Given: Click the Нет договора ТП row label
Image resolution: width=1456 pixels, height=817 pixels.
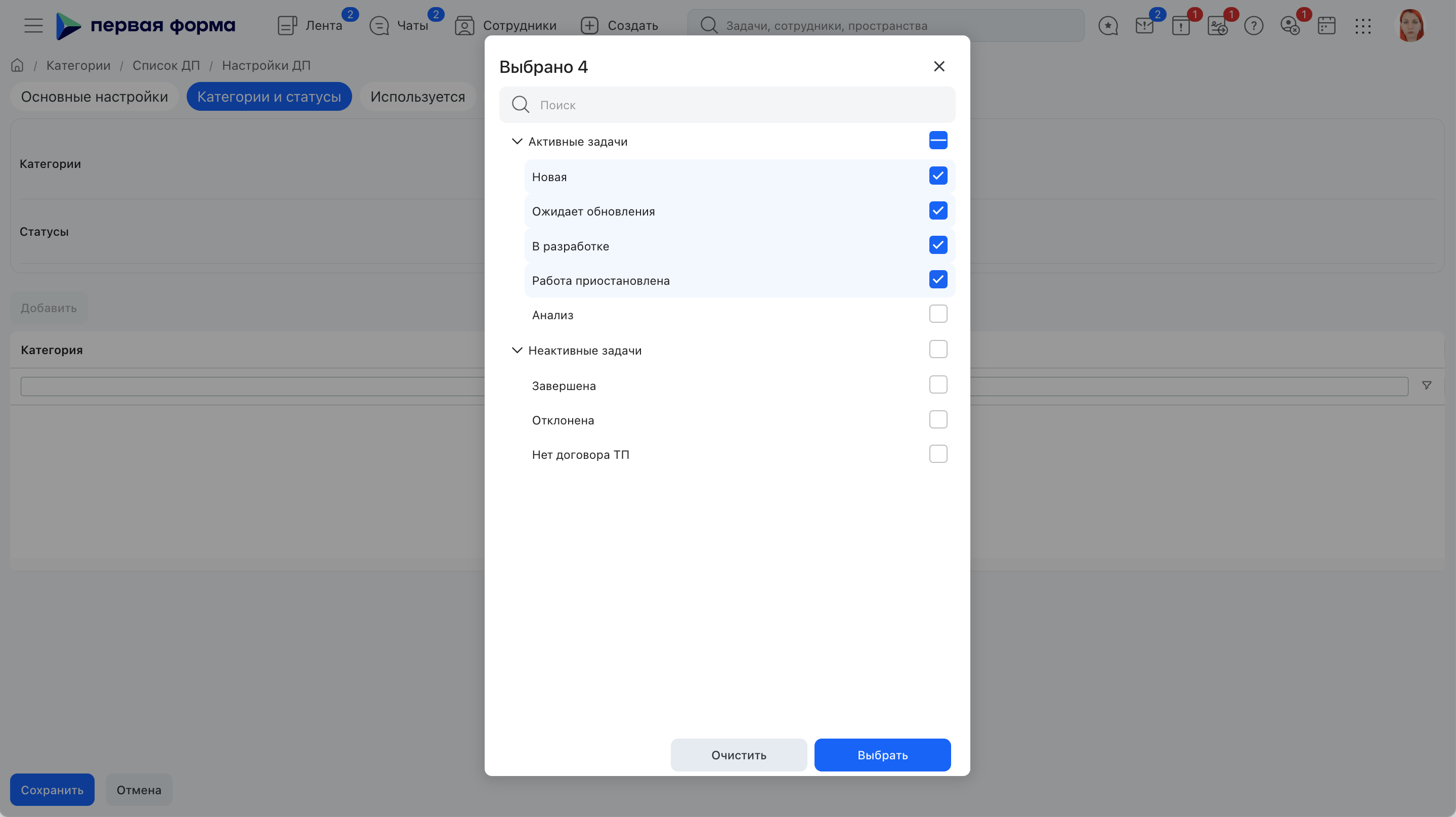Looking at the screenshot, I should 580,455.
